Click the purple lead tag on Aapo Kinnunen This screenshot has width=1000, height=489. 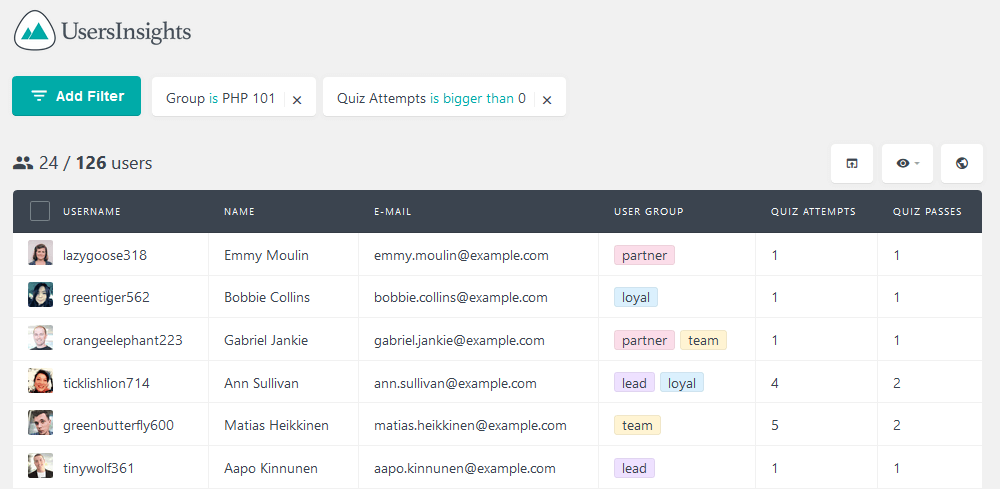(634, 469)
